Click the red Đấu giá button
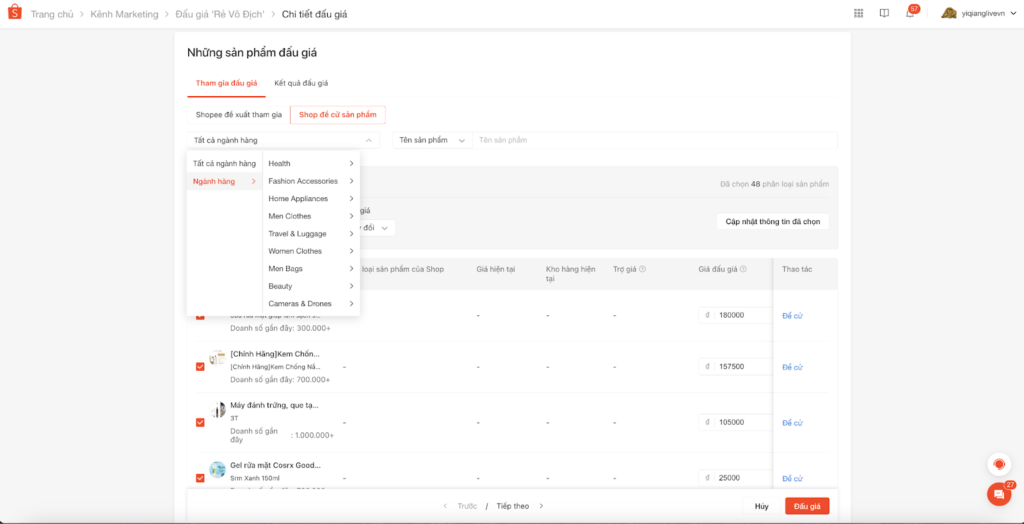This screenshot has height=524, width=1024. [x=807, y=506]
